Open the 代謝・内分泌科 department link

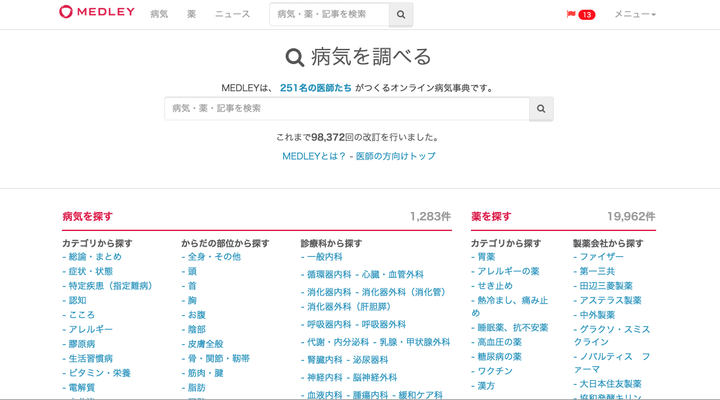coord(338,342)
